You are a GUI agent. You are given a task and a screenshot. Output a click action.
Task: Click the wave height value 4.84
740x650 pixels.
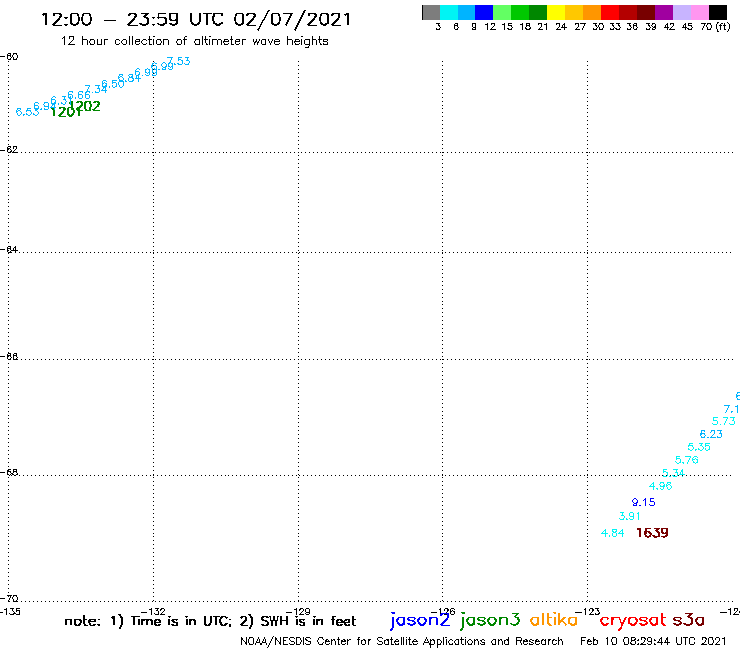(613, 533)
